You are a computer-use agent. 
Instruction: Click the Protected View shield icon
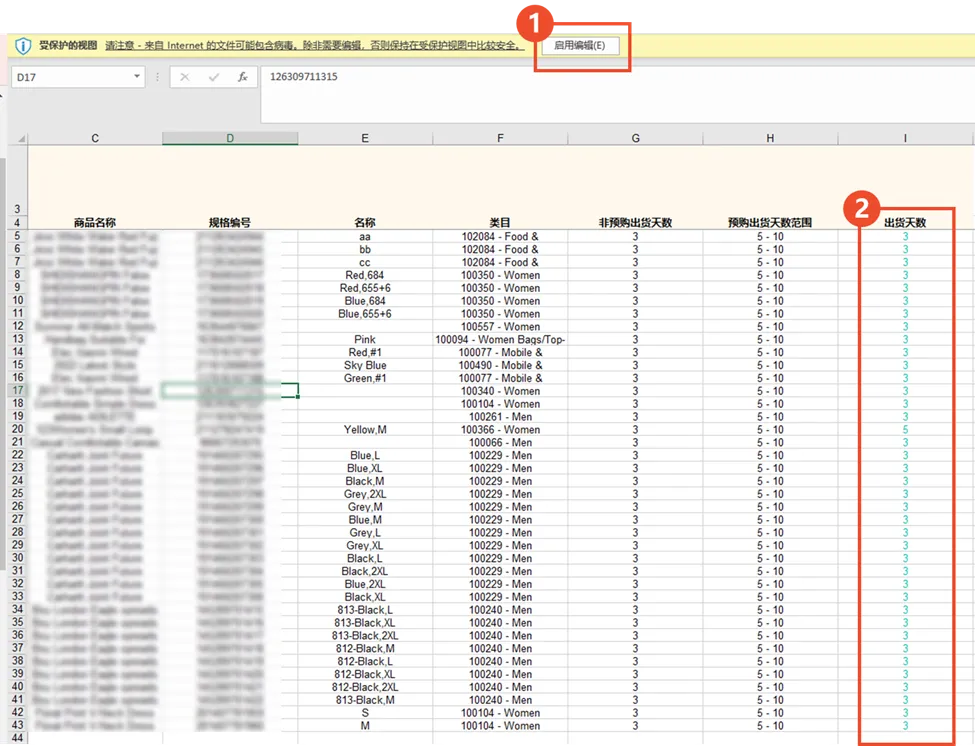point(23,46)
